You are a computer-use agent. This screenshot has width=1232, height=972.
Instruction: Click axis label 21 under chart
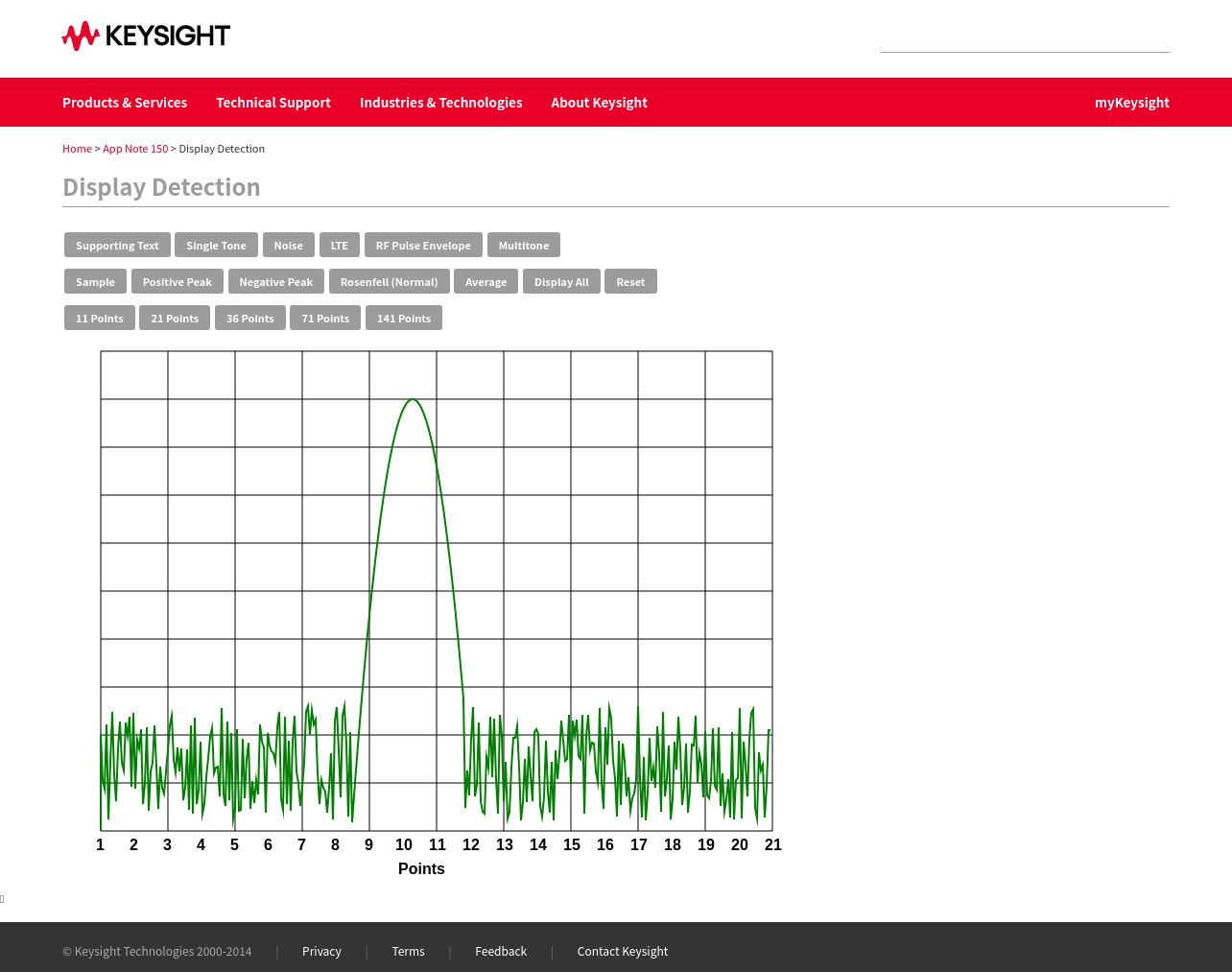[x=773, y=845]
